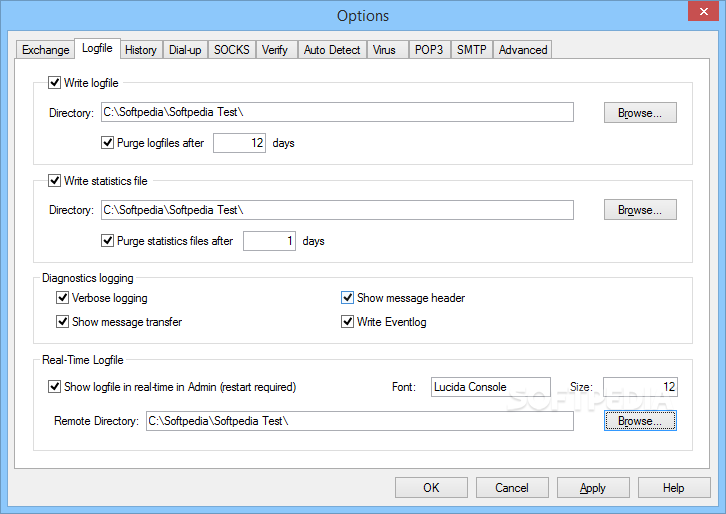Go to the SOCKS tab
Image resolution: width=726 pixels, height=514 pixels.
[232, 50]
